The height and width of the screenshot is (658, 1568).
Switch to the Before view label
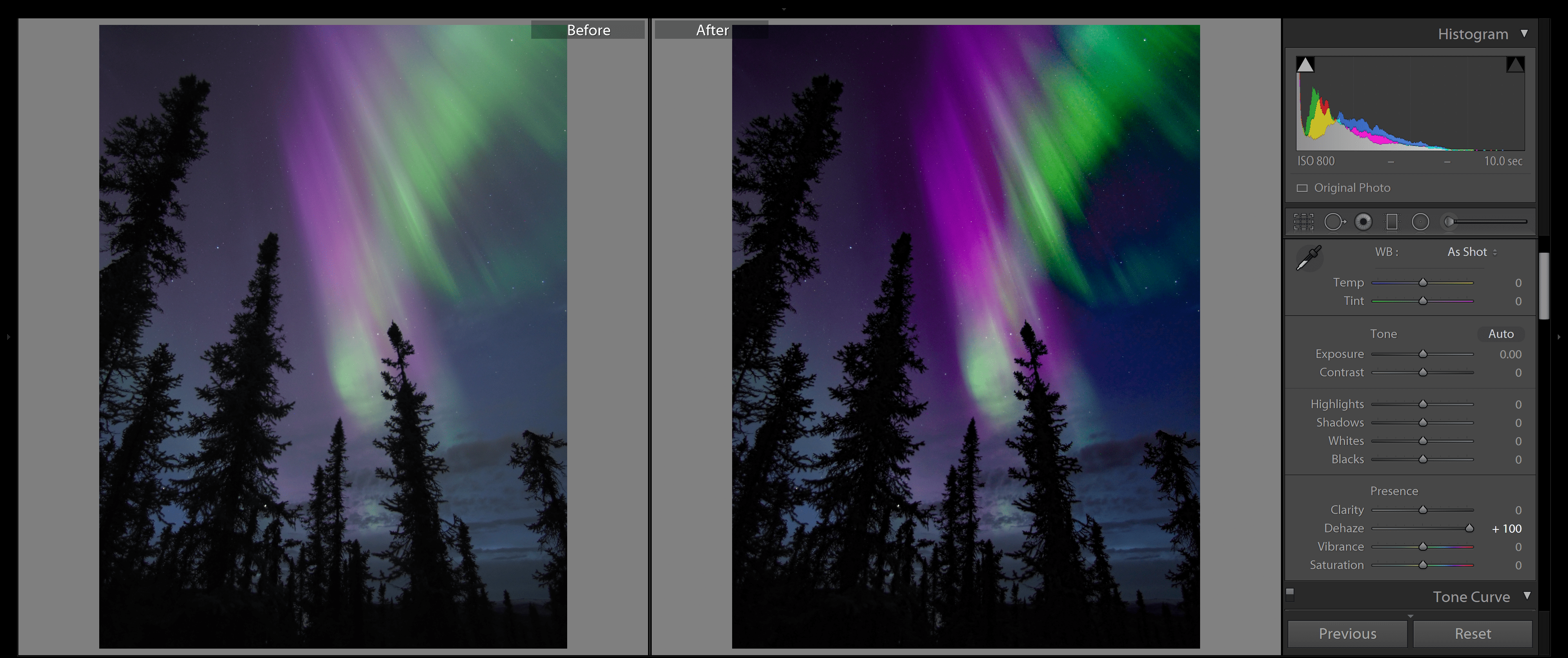[x=588, y=29]
